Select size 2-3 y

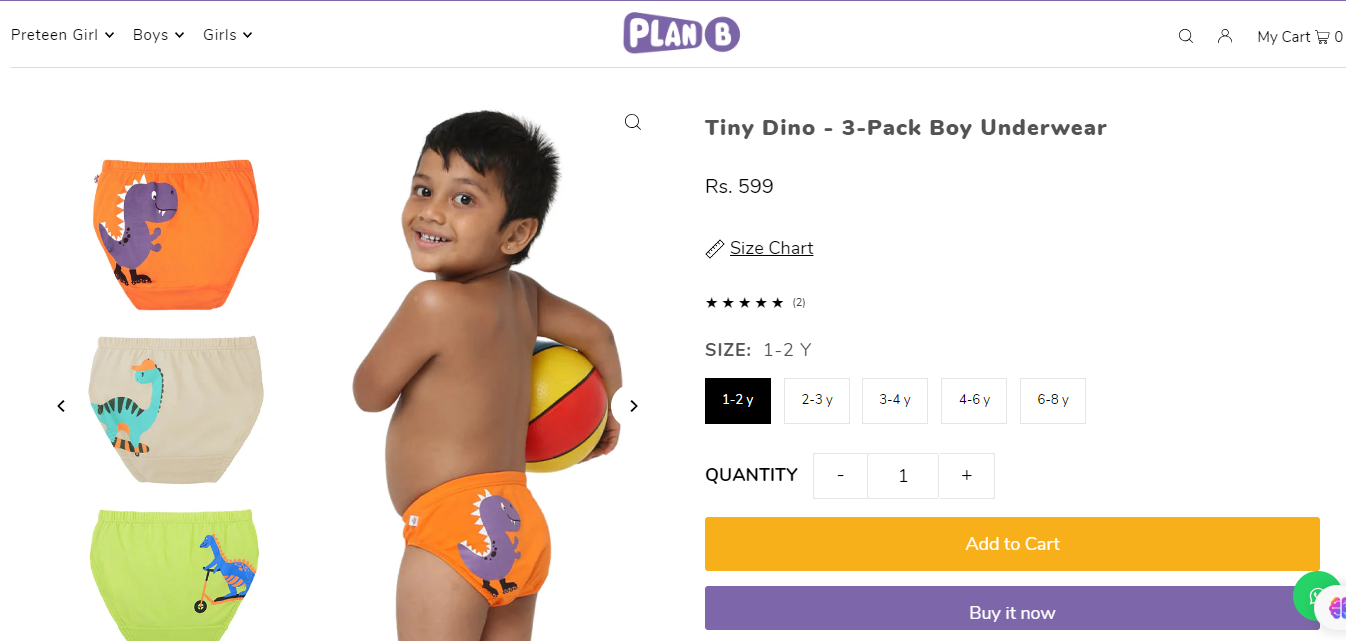[x=817, y=400]
